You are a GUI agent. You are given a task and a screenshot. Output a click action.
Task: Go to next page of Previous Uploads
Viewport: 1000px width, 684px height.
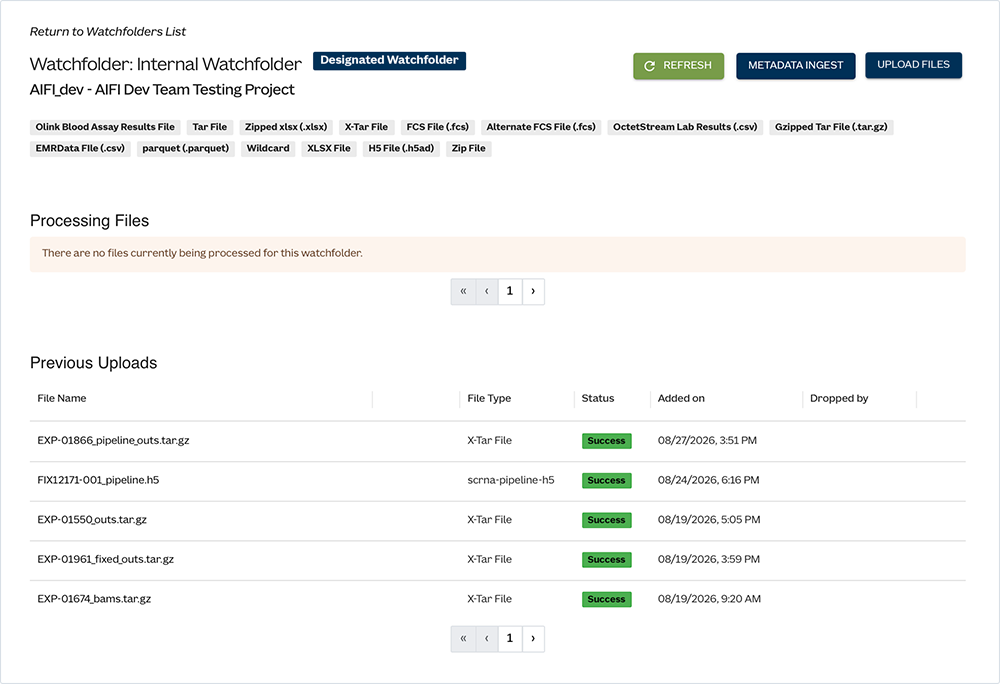[x=533, y=639]
